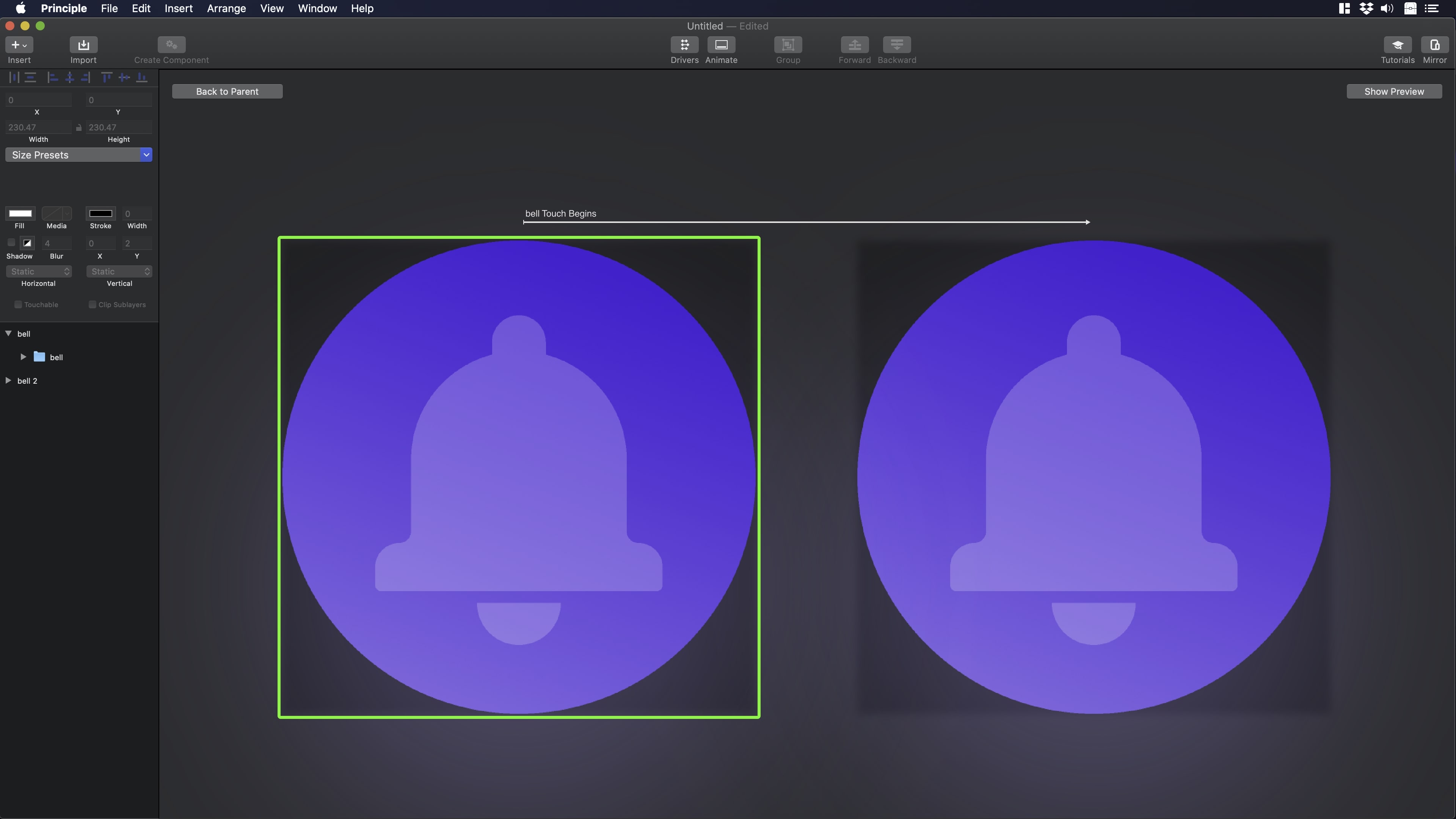
Task: Click the distribute horizontally icon
Action: tap(14, 78)
